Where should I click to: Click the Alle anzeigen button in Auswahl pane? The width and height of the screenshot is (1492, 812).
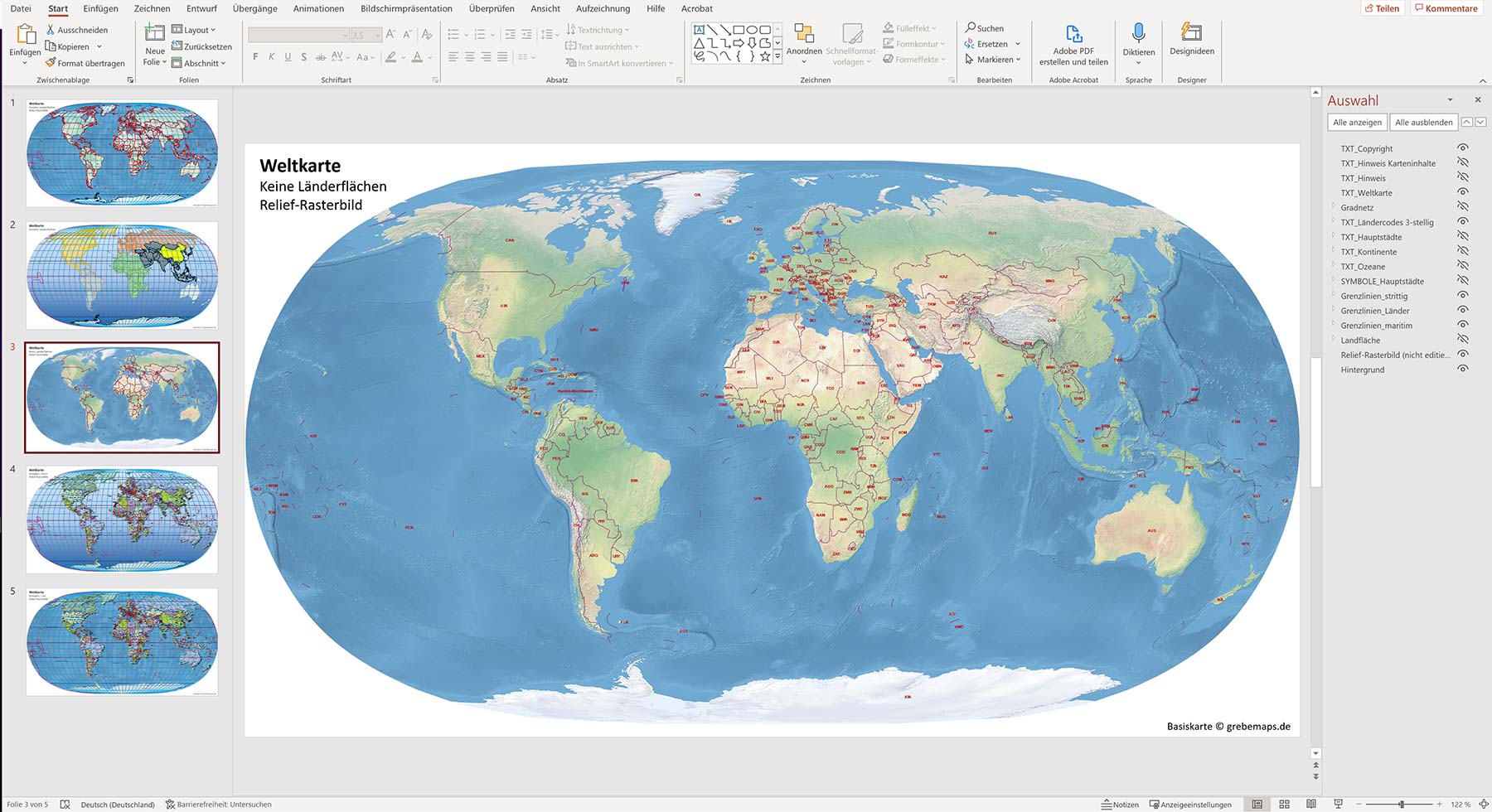pos(1357,122)
